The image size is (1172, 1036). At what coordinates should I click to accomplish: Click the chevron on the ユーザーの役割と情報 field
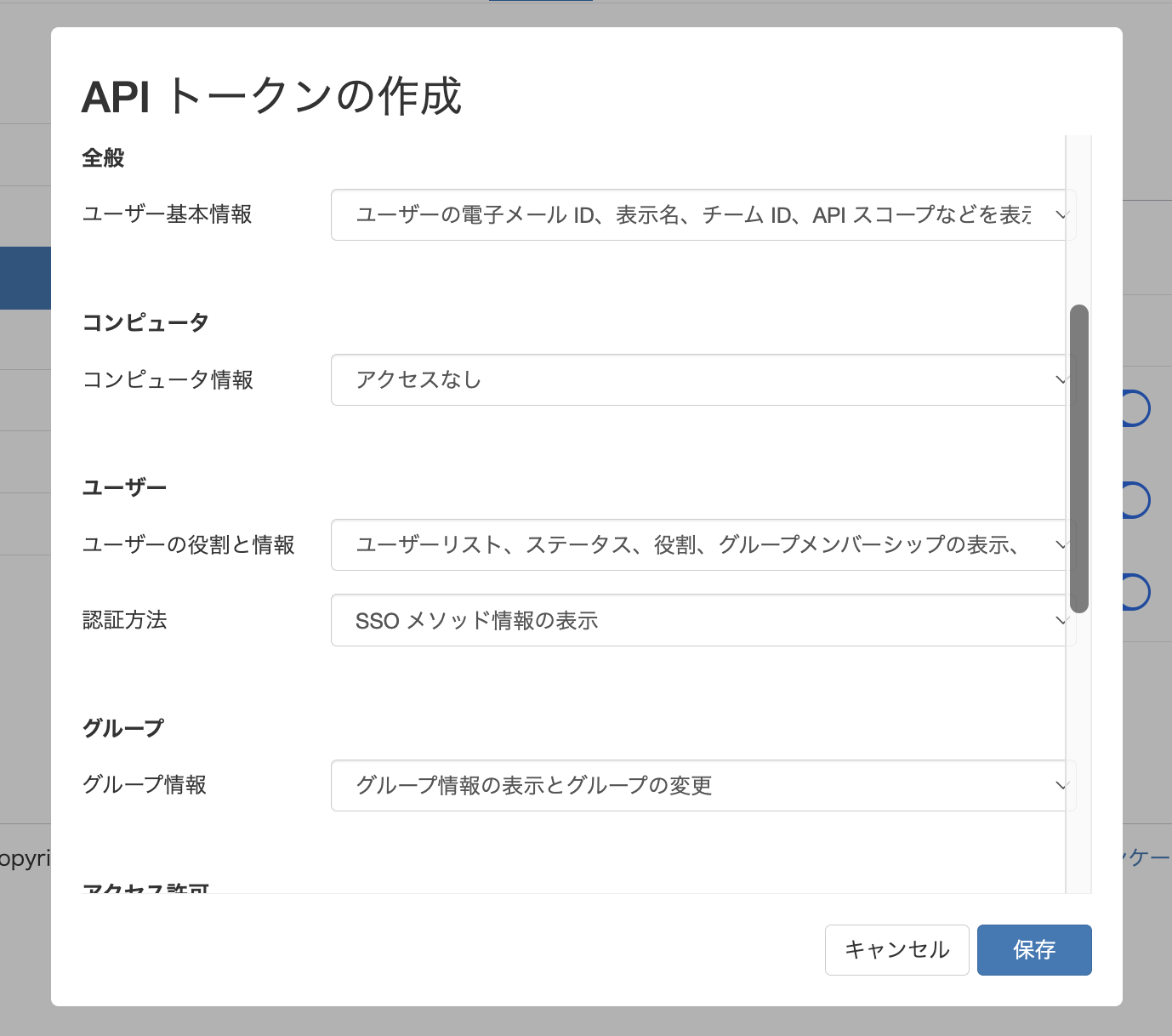tap(1060, 545)
